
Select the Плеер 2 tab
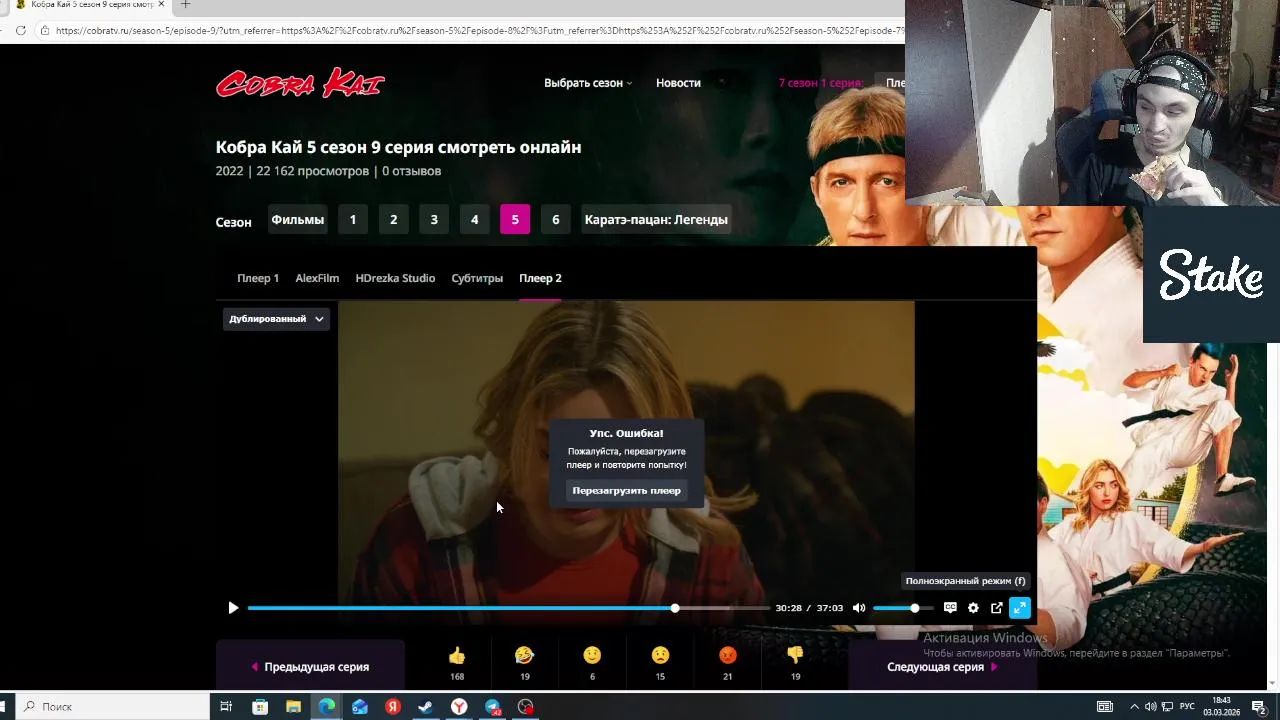click(x=540, y=278)
